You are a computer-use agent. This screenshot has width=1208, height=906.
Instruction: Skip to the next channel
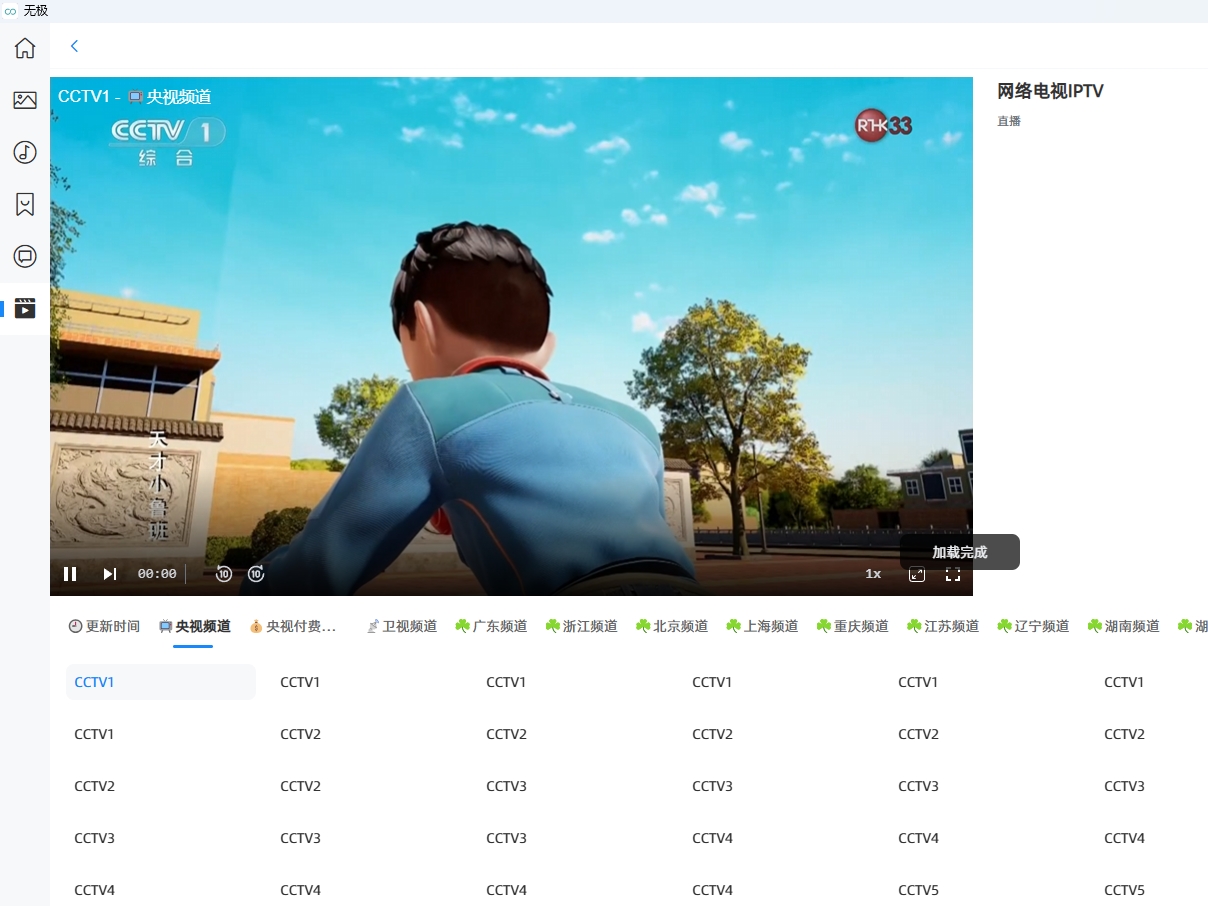click(x=110, y=574)
